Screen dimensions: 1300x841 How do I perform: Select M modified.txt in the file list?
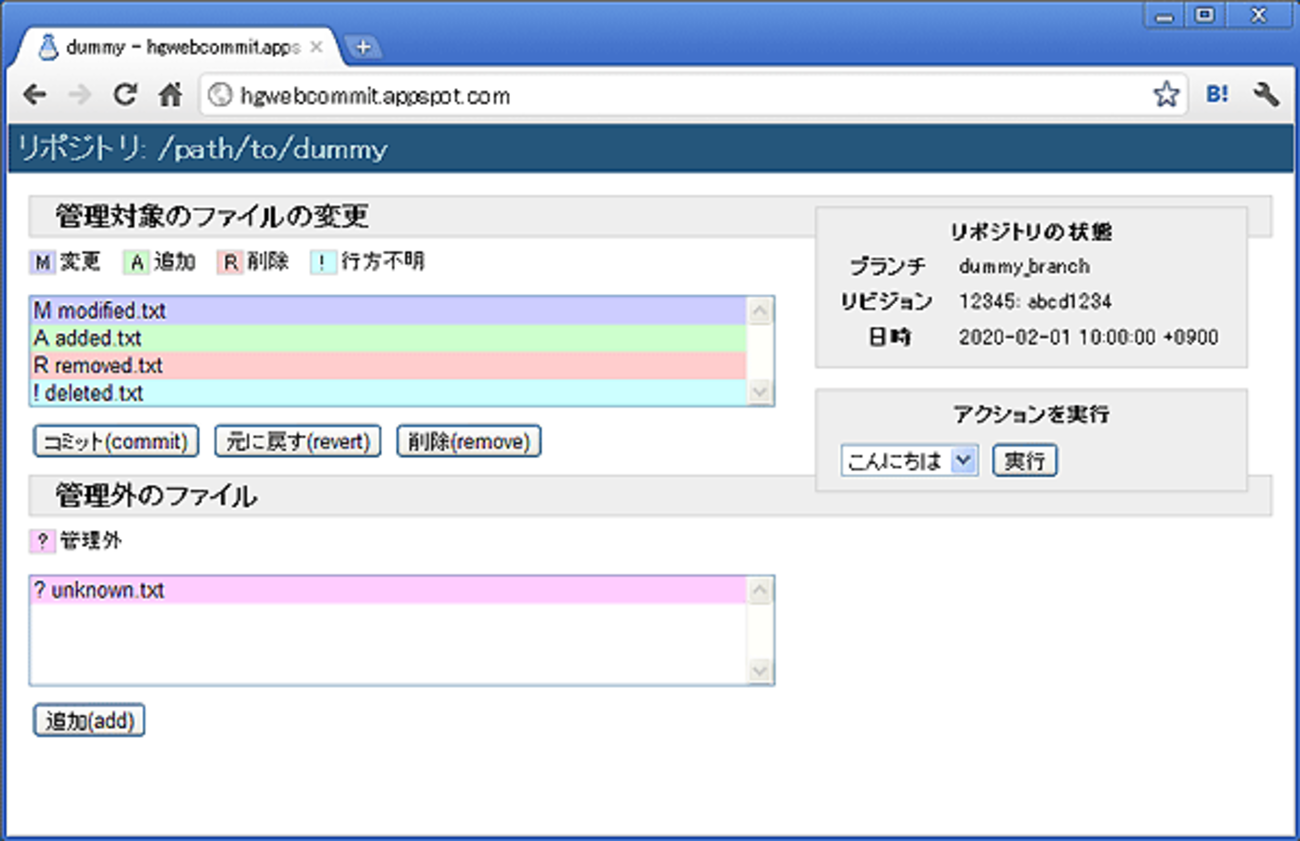388,311
